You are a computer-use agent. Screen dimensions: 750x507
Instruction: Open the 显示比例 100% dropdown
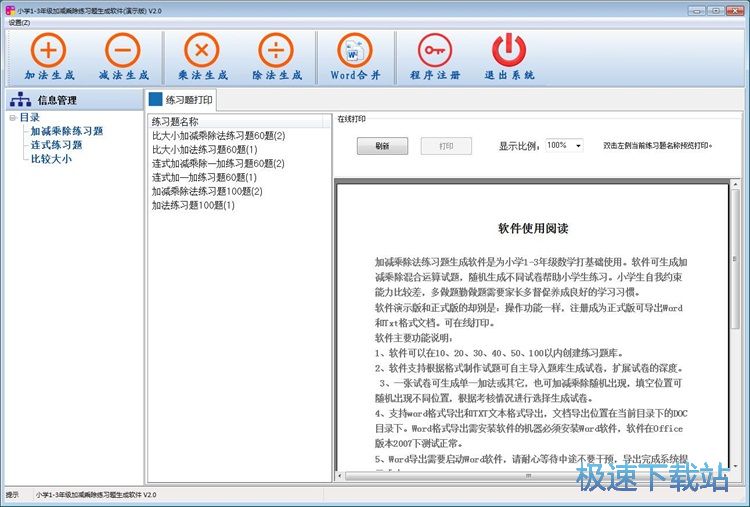pyautogui.click(x=578, y=145)
